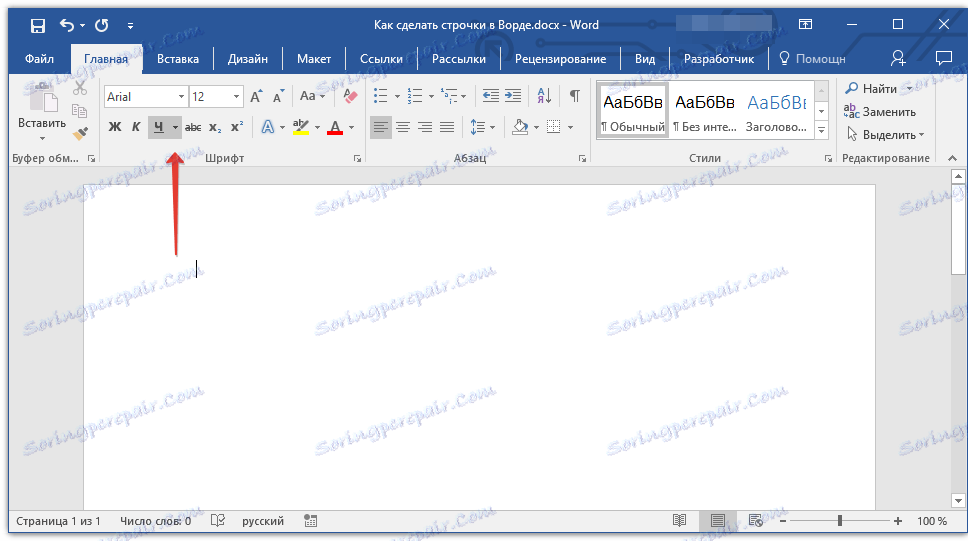Image resolution: width=968 pixels, height=541 pixels.
Task: Toggle bold Ж formatting
Action: [x=115, y=127]
